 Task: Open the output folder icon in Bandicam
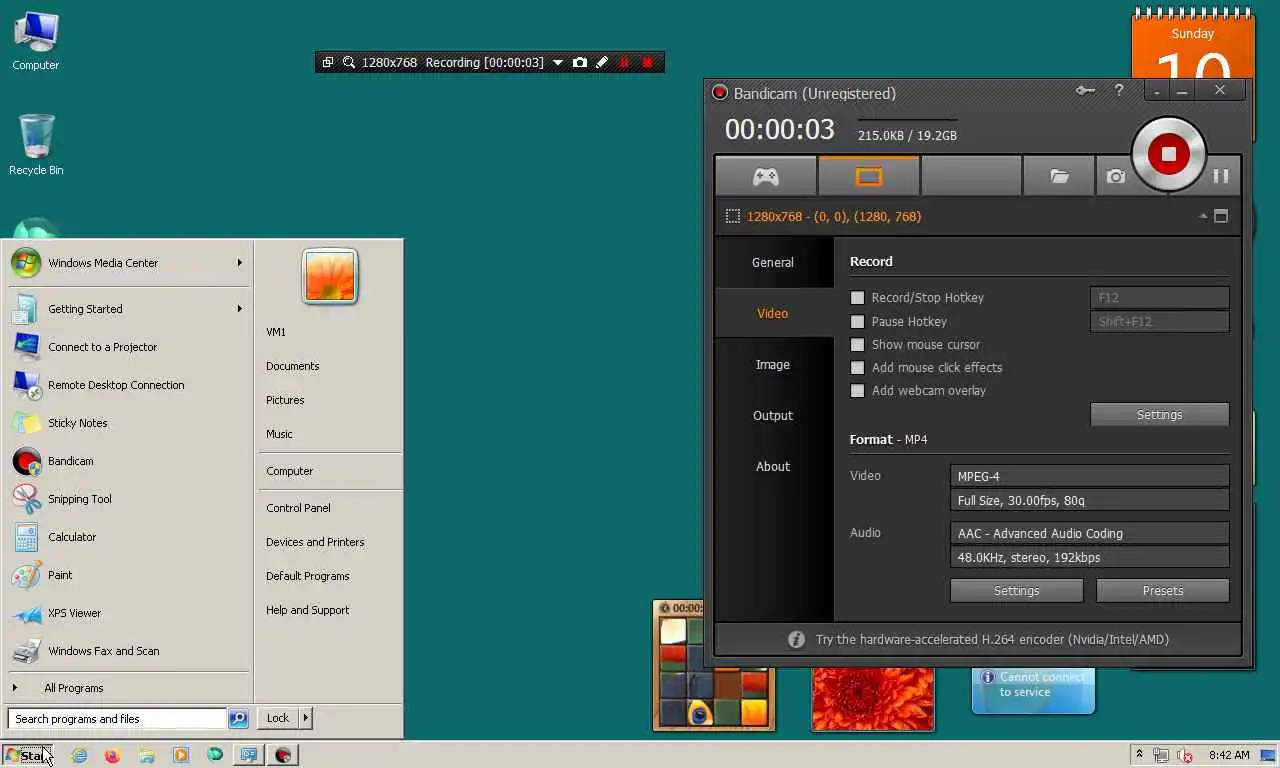(1059, 176)
